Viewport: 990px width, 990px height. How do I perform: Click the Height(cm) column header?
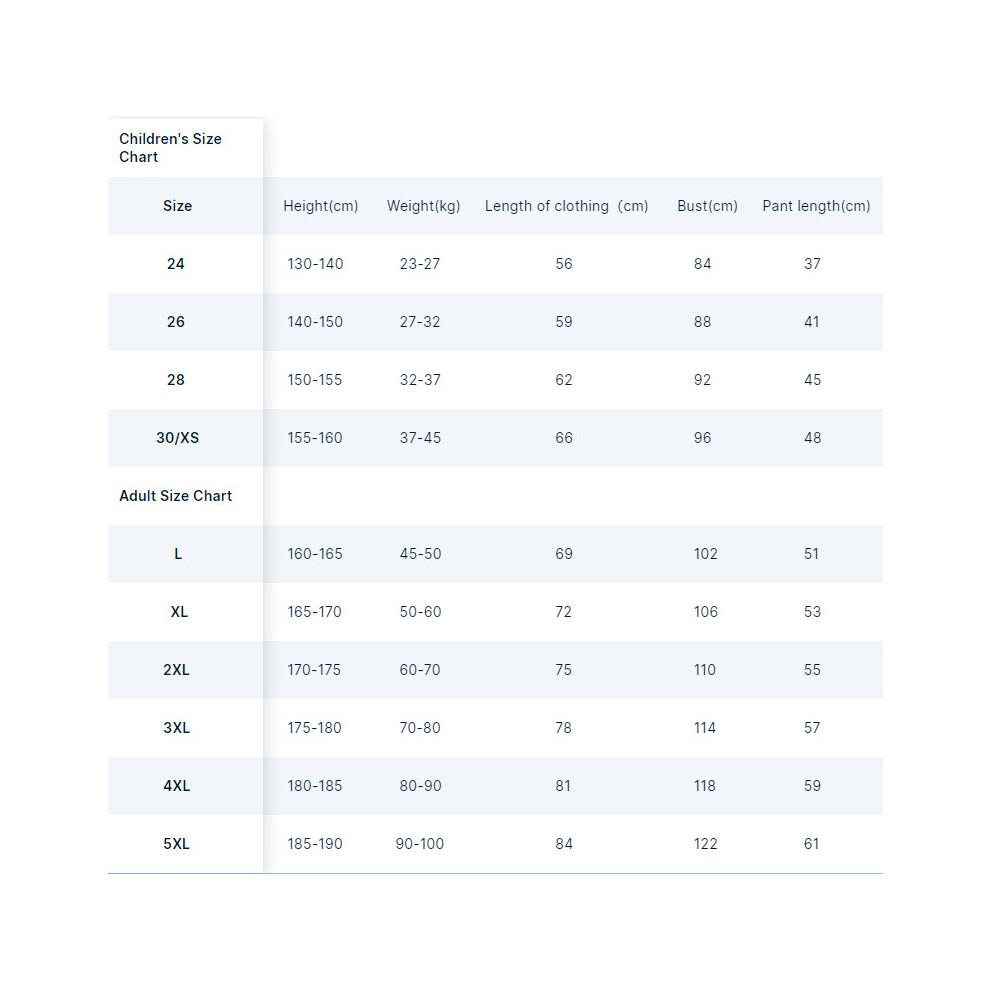pyautogui.click(x=321, y=206)
